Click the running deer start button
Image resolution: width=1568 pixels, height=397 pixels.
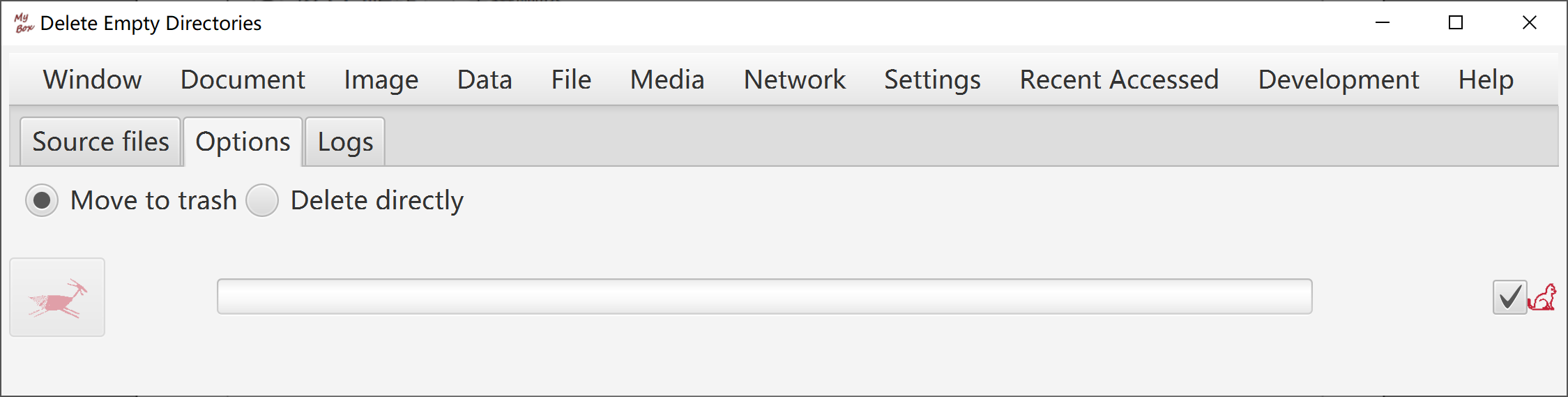pos(57,297)
